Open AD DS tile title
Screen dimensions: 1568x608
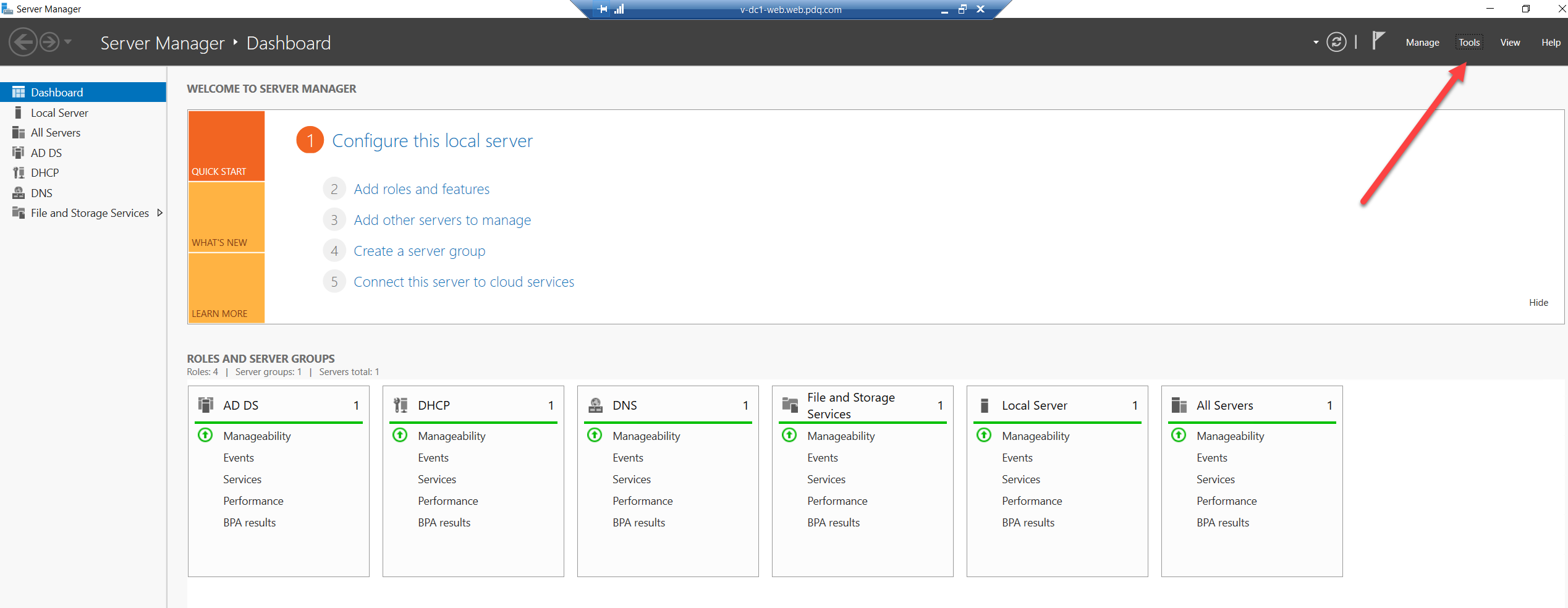(240, 405)
